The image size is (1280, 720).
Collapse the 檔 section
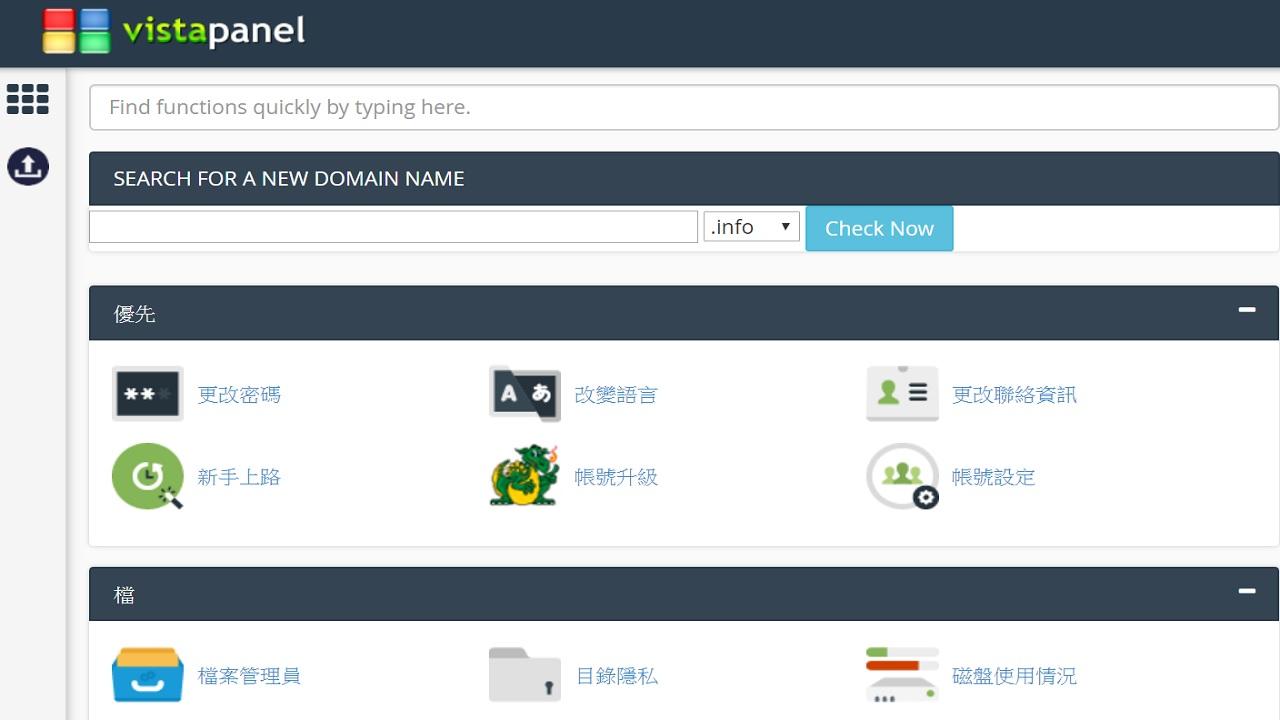[x=1246, y=591]
